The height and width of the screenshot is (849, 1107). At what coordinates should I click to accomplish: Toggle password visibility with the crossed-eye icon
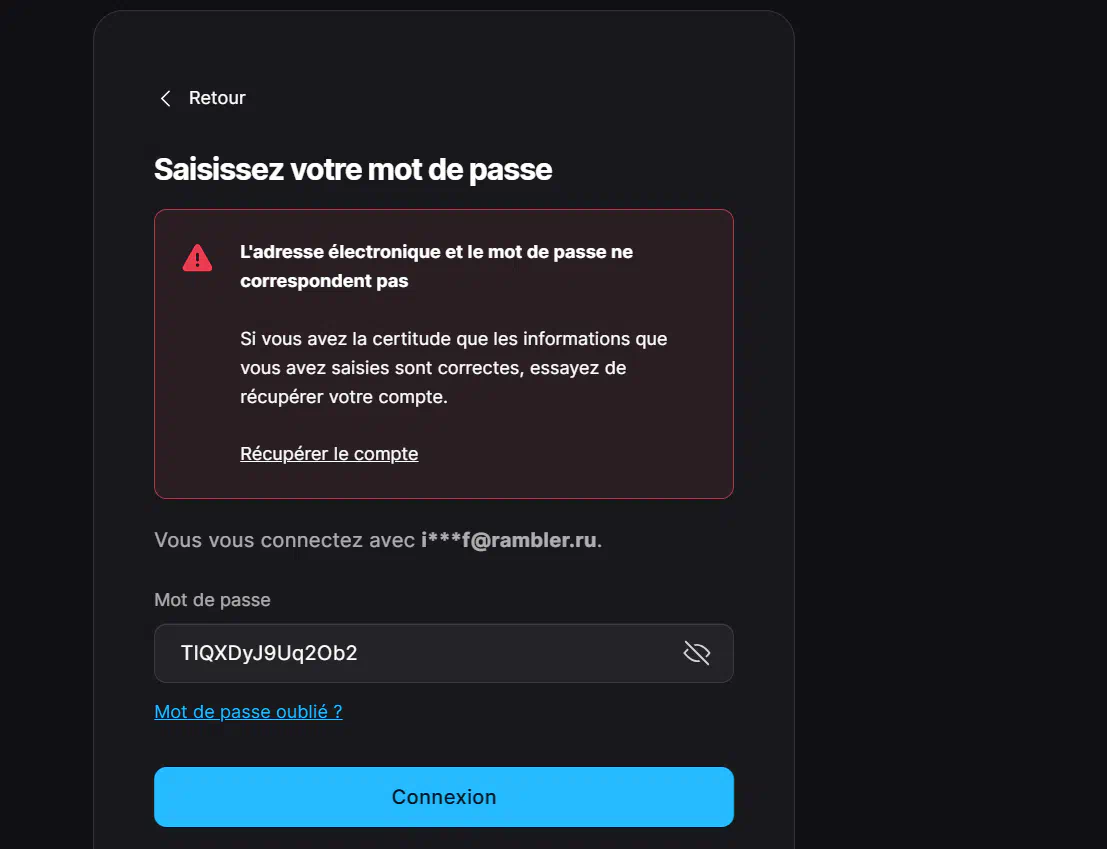tap(696, 653)
